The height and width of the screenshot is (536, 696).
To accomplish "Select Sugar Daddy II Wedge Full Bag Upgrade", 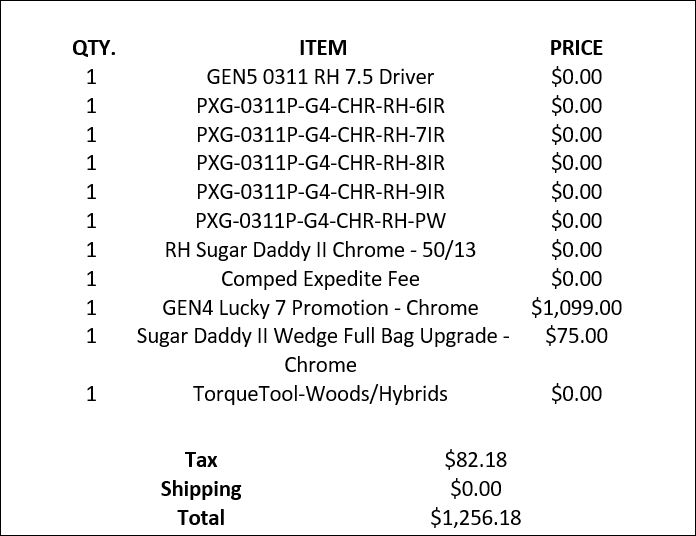I will [x=322, y=337].
